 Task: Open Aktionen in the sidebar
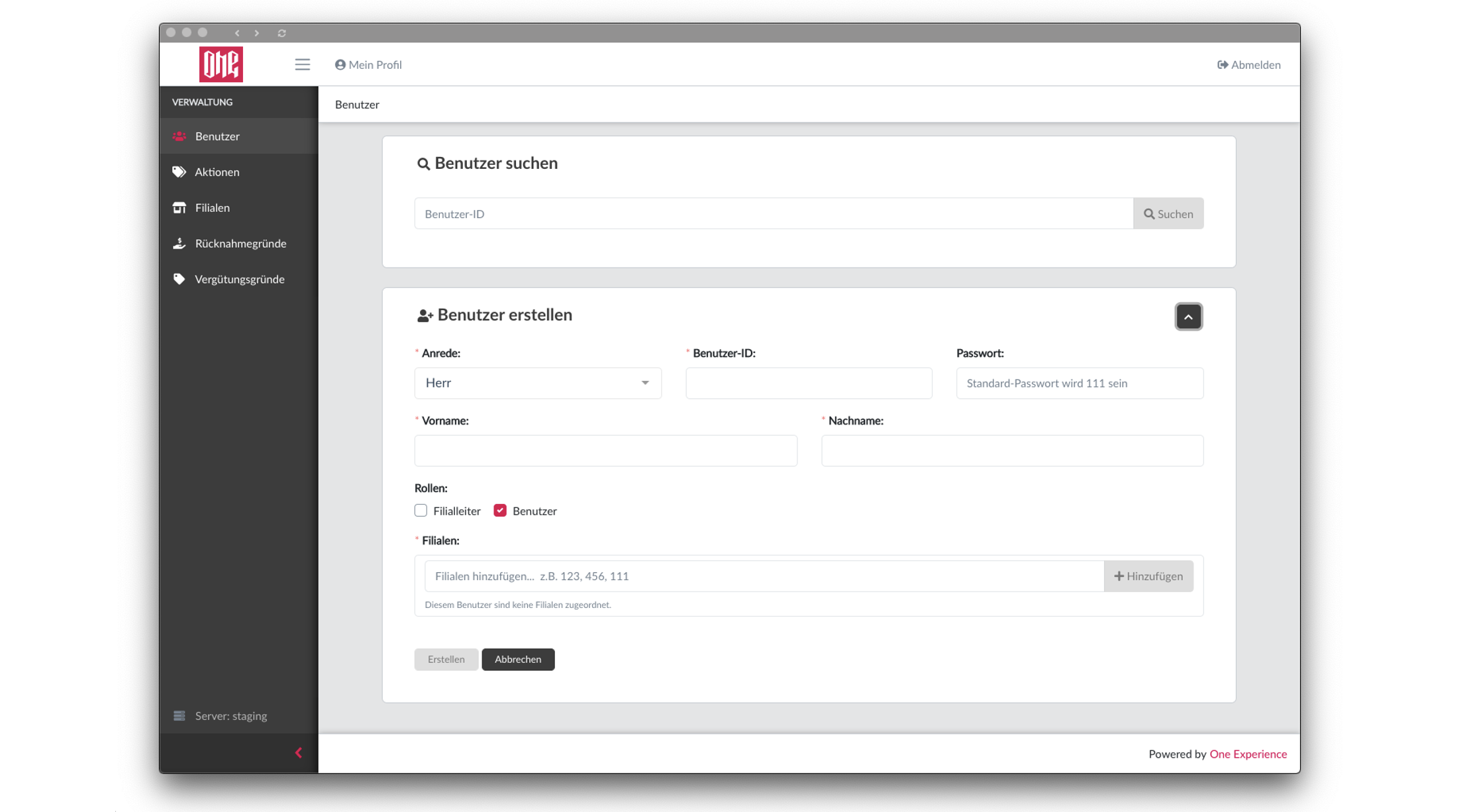(x=217, y=172)
